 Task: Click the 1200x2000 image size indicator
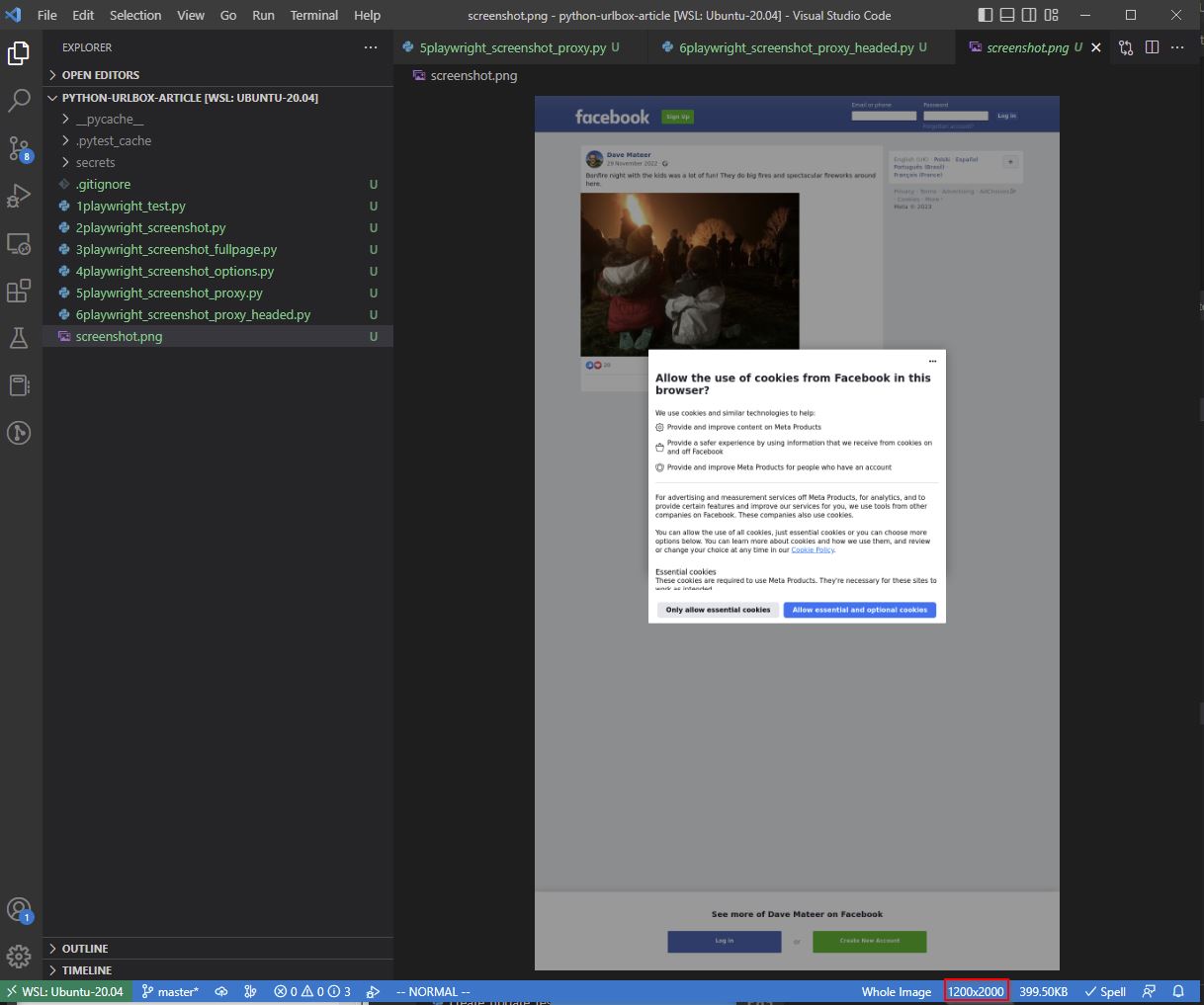pos(976,991)
